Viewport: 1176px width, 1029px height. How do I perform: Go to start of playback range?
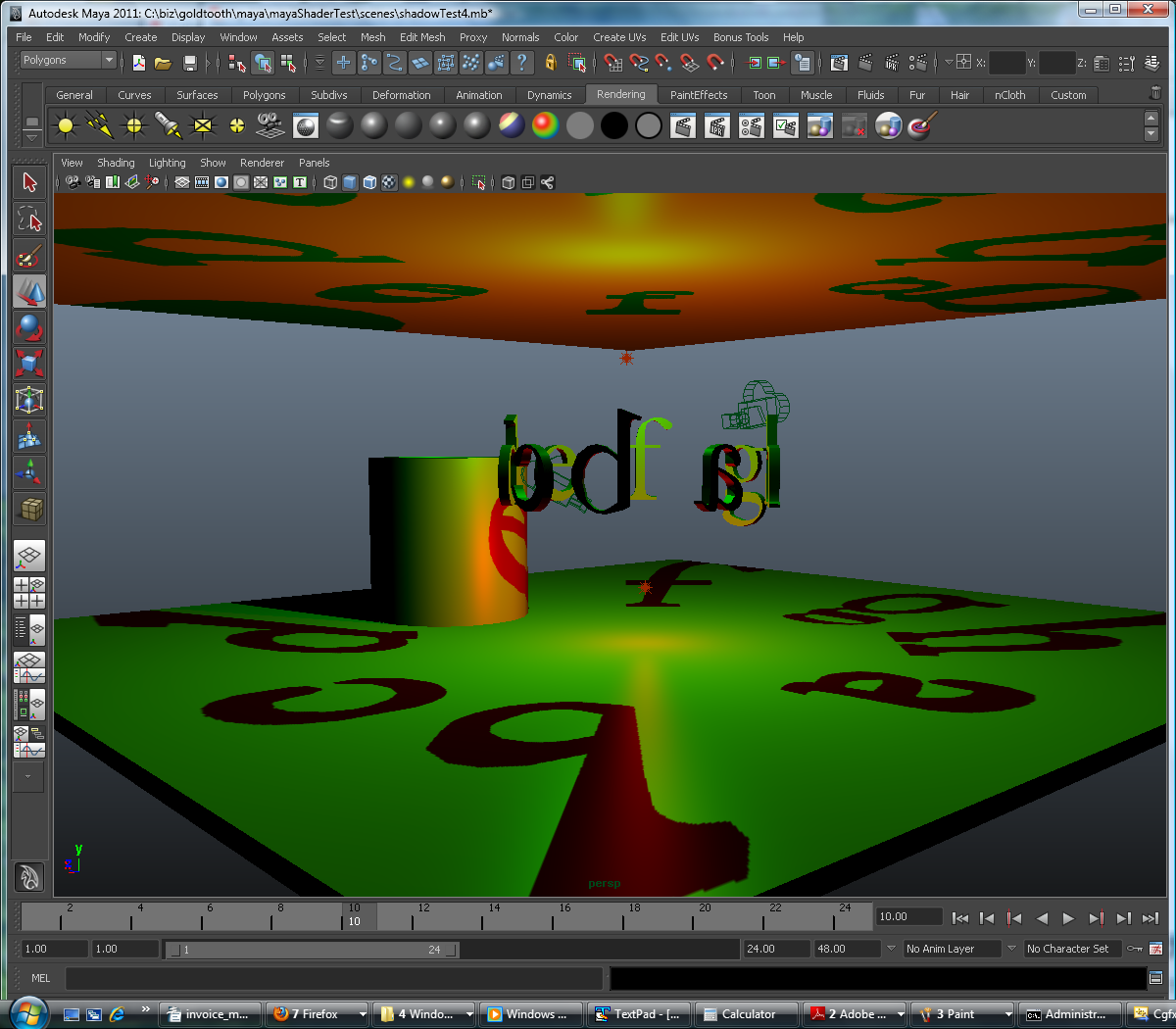pyautogui.click(x=960, y=918)
